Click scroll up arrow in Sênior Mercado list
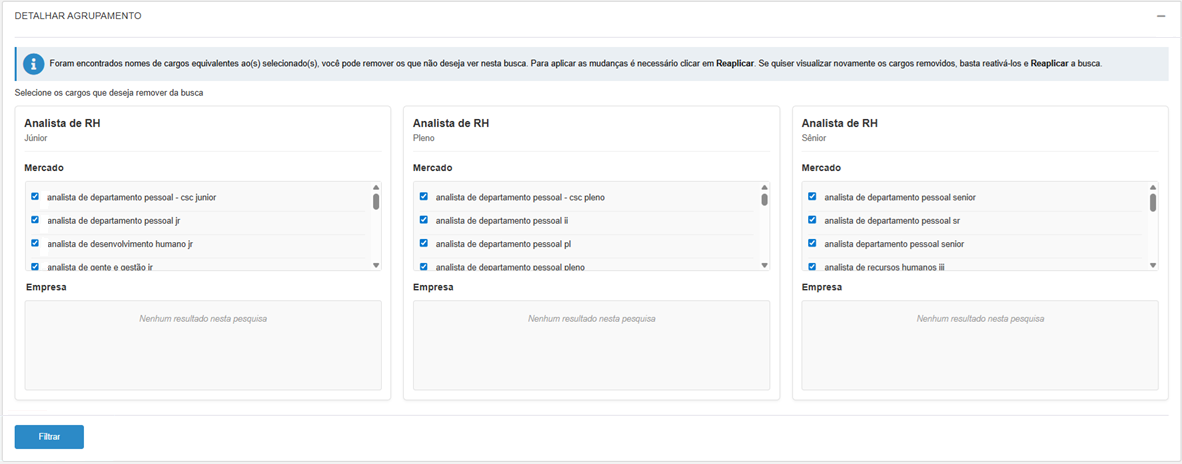The image size is (1182, 464). pos(1153,188)
